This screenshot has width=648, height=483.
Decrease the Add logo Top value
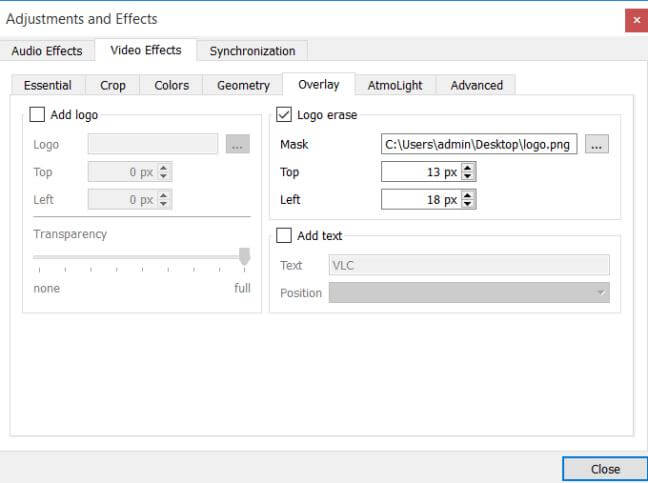pyautogui.click(x=164, y=176)
